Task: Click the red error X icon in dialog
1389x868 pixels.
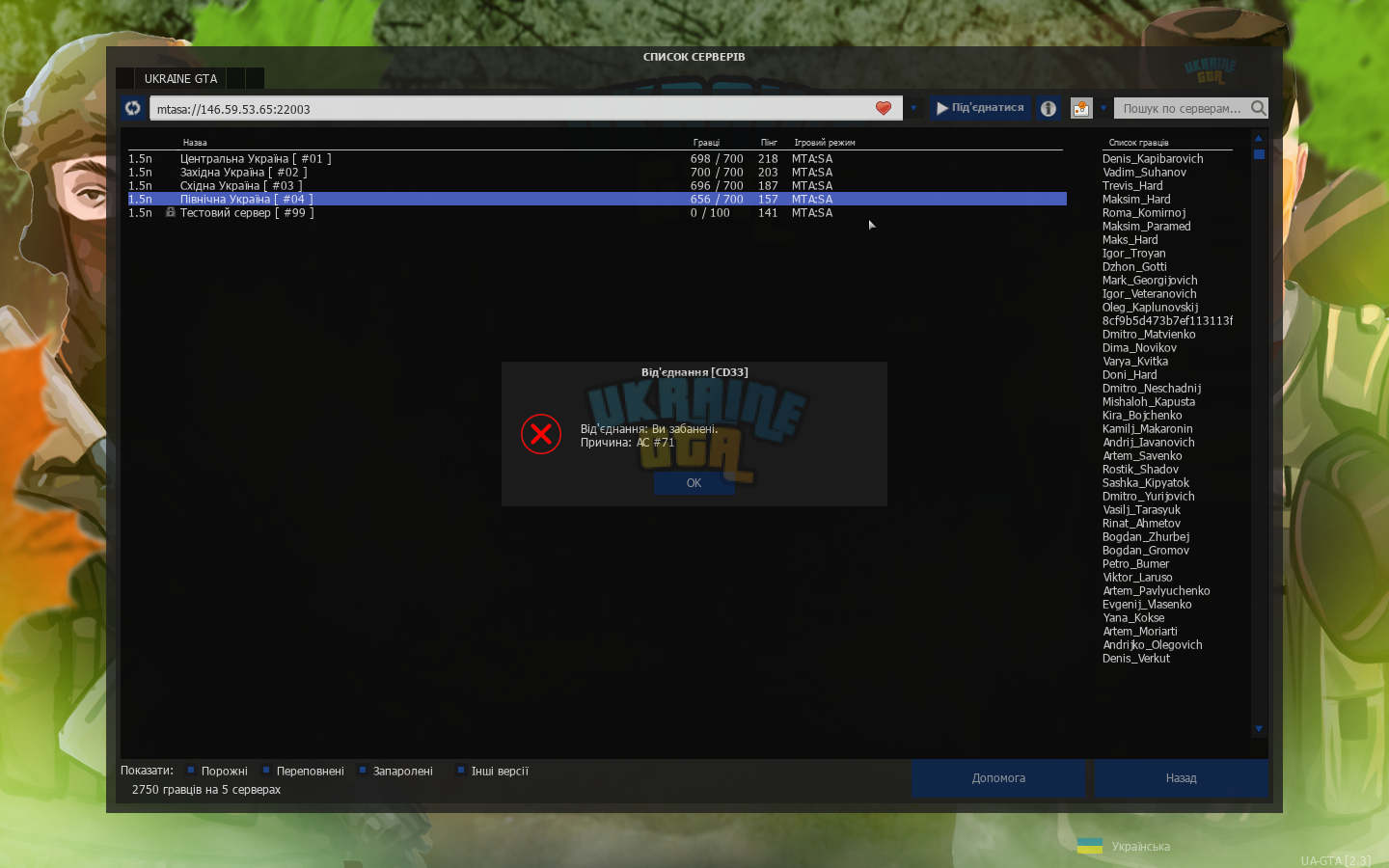Action: [541, 434]
